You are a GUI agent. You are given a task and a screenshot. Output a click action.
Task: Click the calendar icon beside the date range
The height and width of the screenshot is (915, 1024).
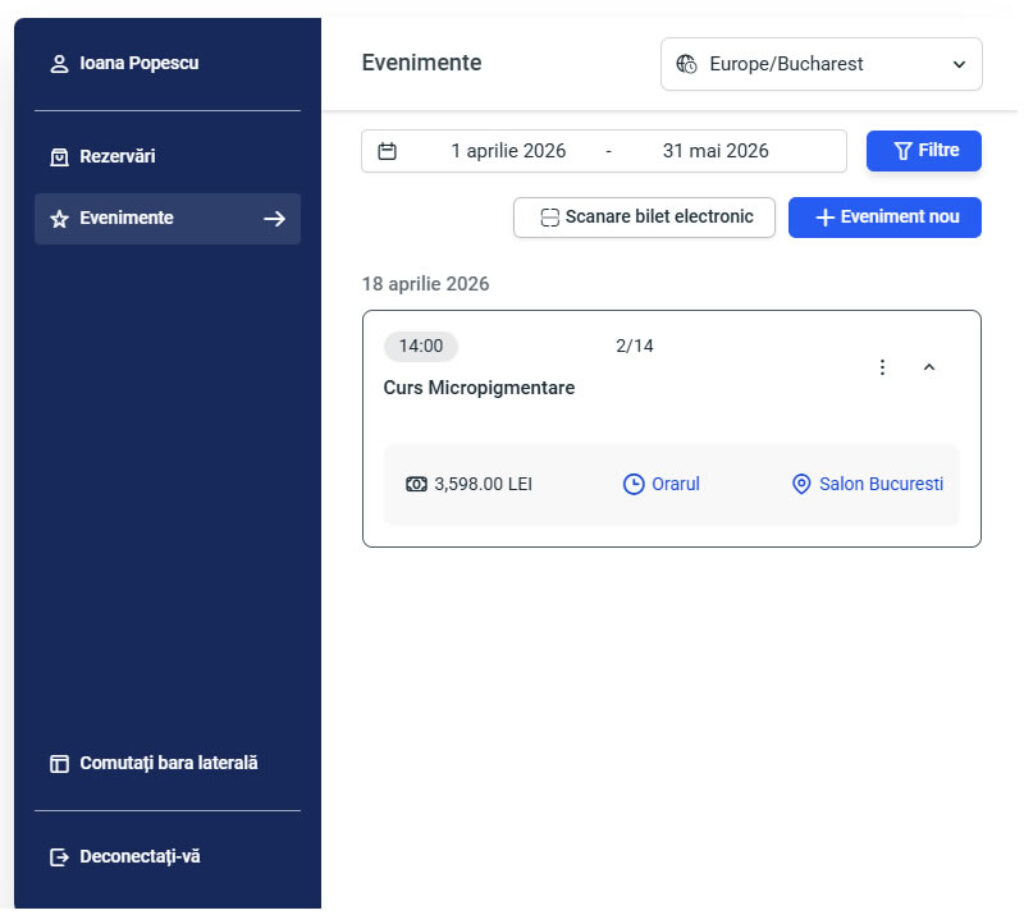point(389,150)
